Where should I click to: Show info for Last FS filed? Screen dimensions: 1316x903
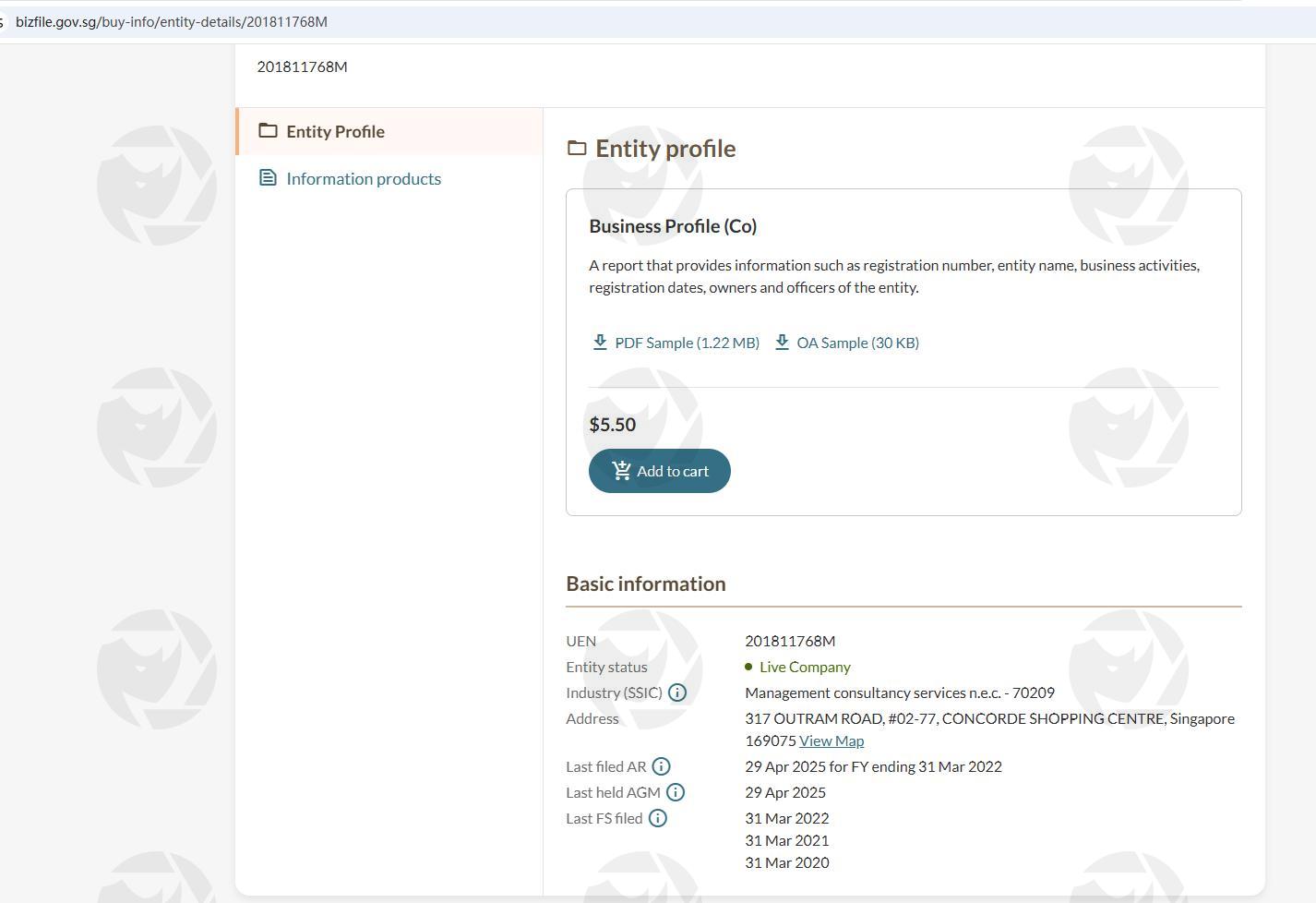click(657, 818)
